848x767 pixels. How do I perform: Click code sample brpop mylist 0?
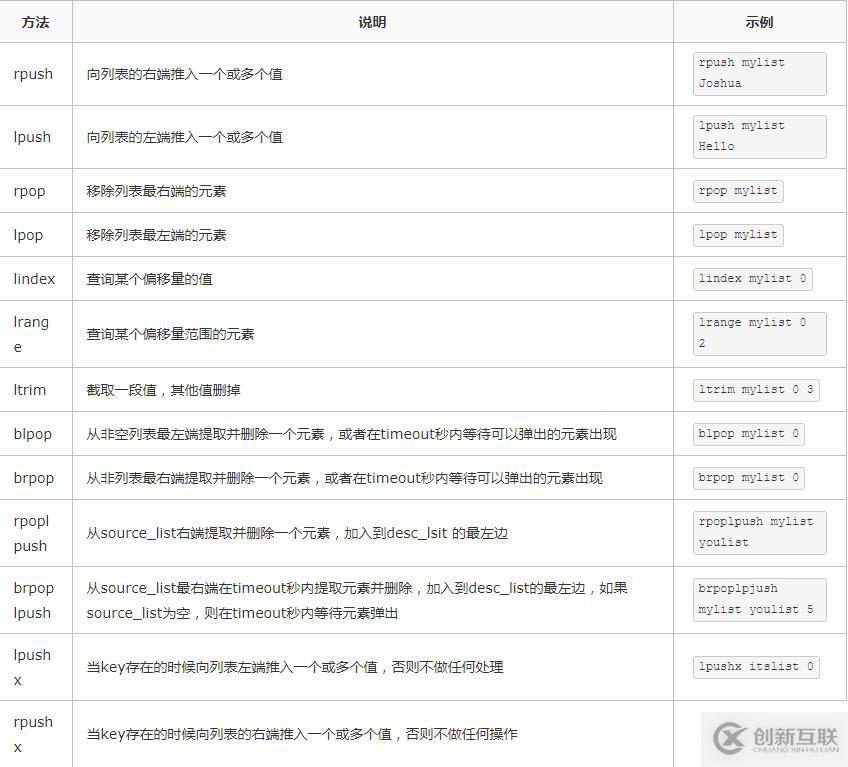point(748,478)
